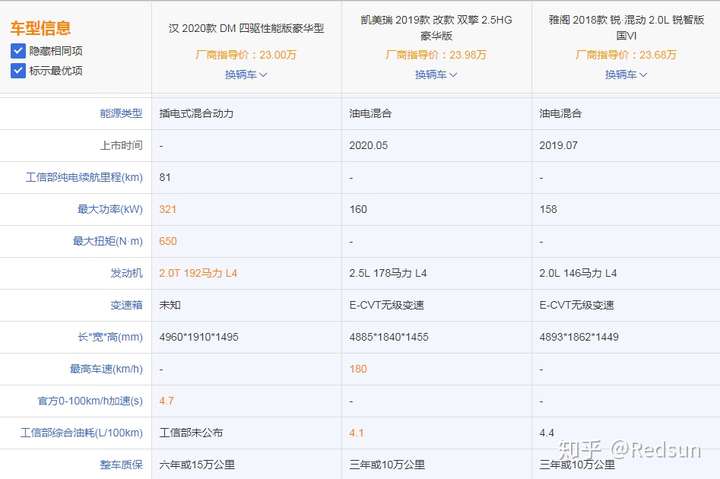
Task: Click the 官方0-100km/h加速(s) row label
Action: tap(90, 401)
